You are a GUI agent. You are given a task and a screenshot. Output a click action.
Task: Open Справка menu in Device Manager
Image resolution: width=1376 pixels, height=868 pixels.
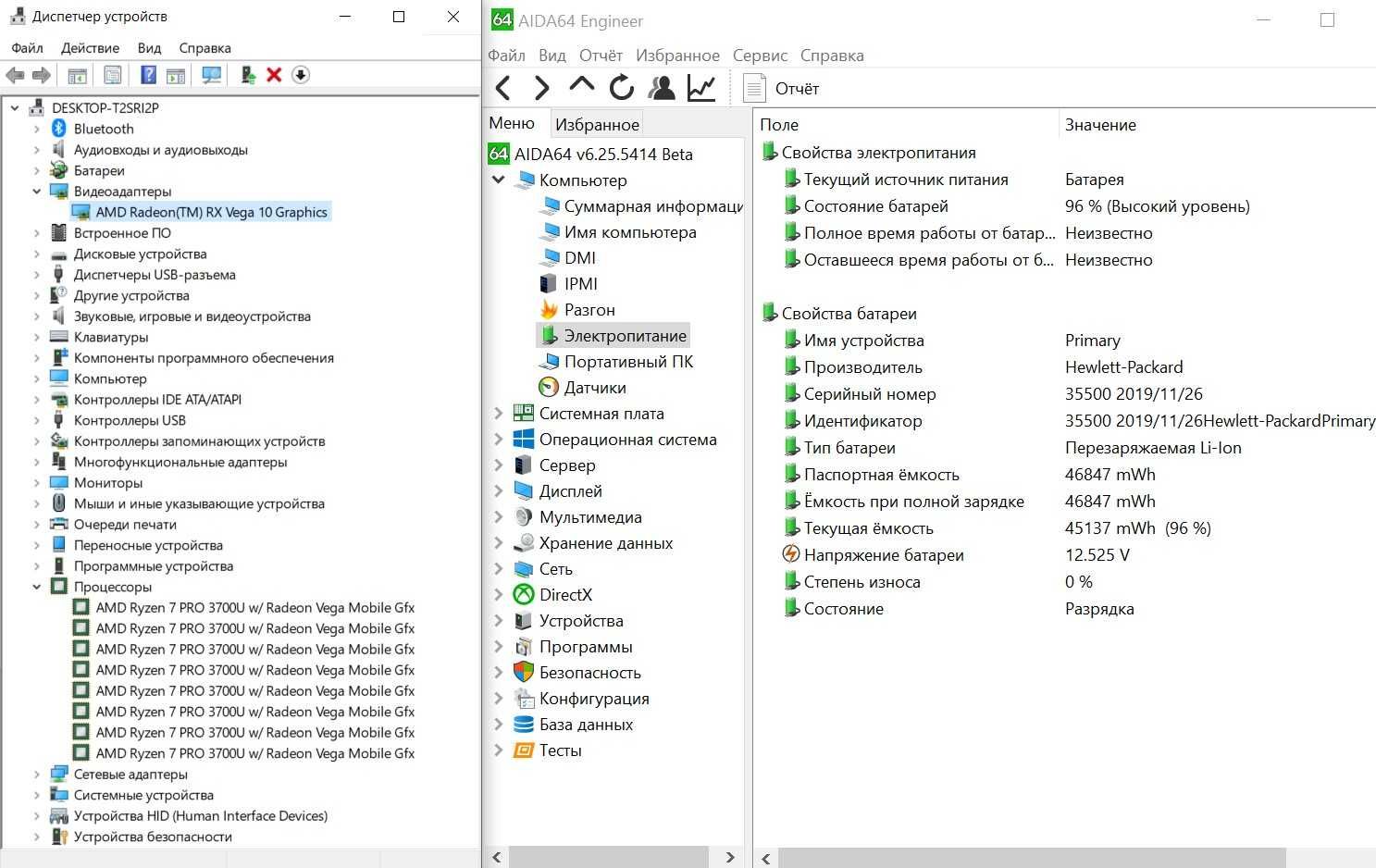coord(205,48)
